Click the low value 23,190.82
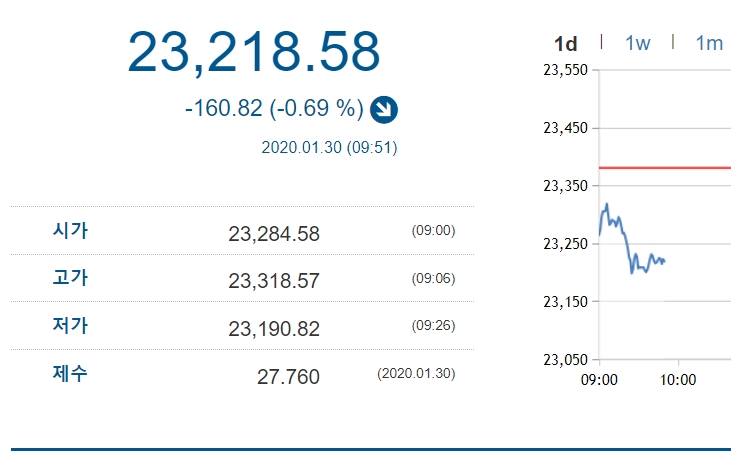The width and height of the screenshot is (731, 465). coord(274,328)
